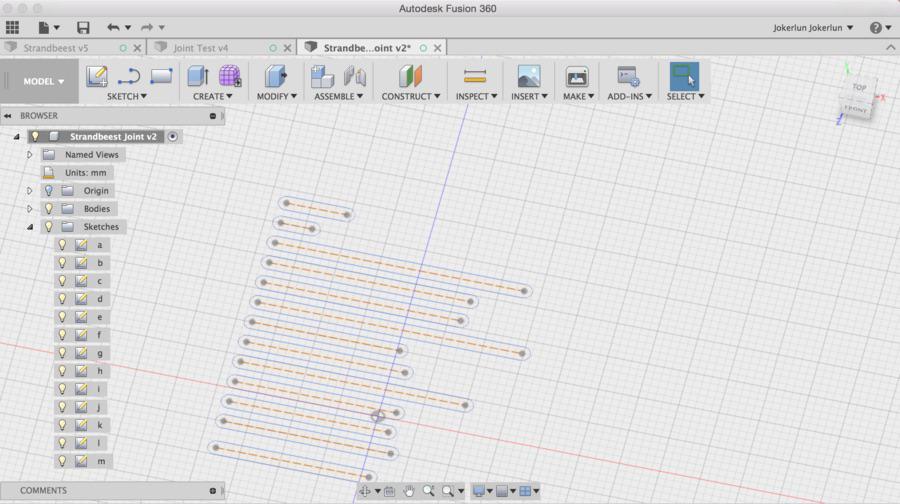Open the ADD-INS menu
This screenshot has height=504, width=900.
click(x=630, y=96)
